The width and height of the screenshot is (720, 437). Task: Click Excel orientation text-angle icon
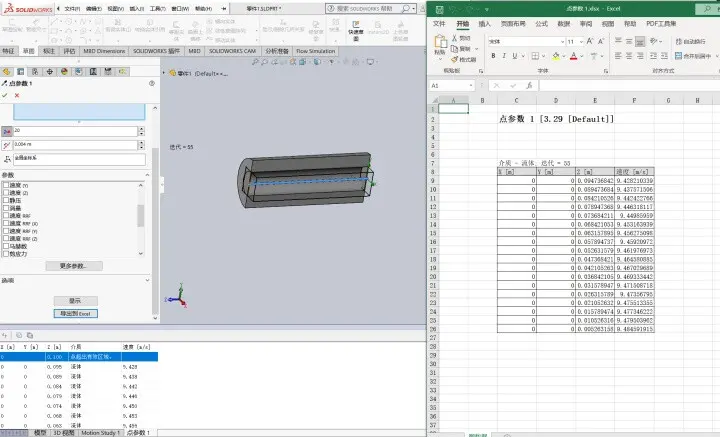[653, 41]
